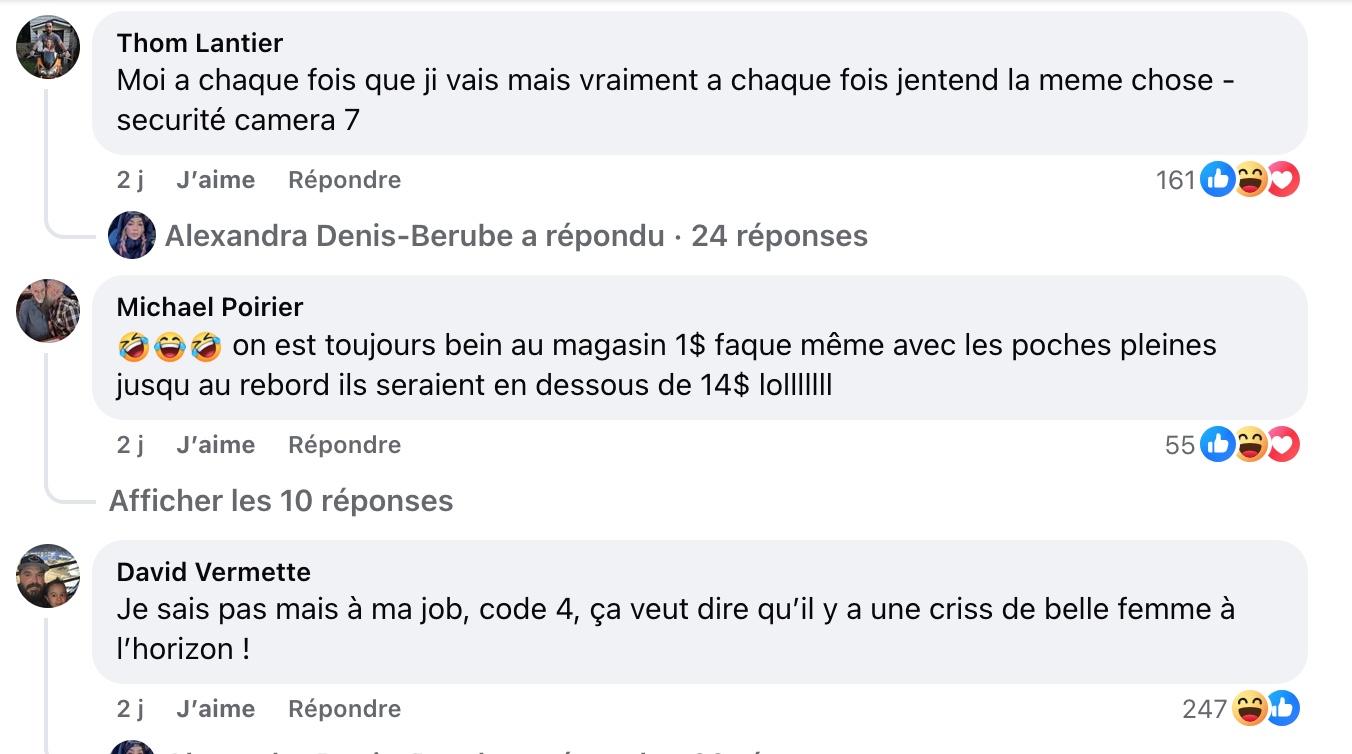Click David Vermette's profile picture
The width and height of the screenshot is (1352, 754).
coord(48,576)
